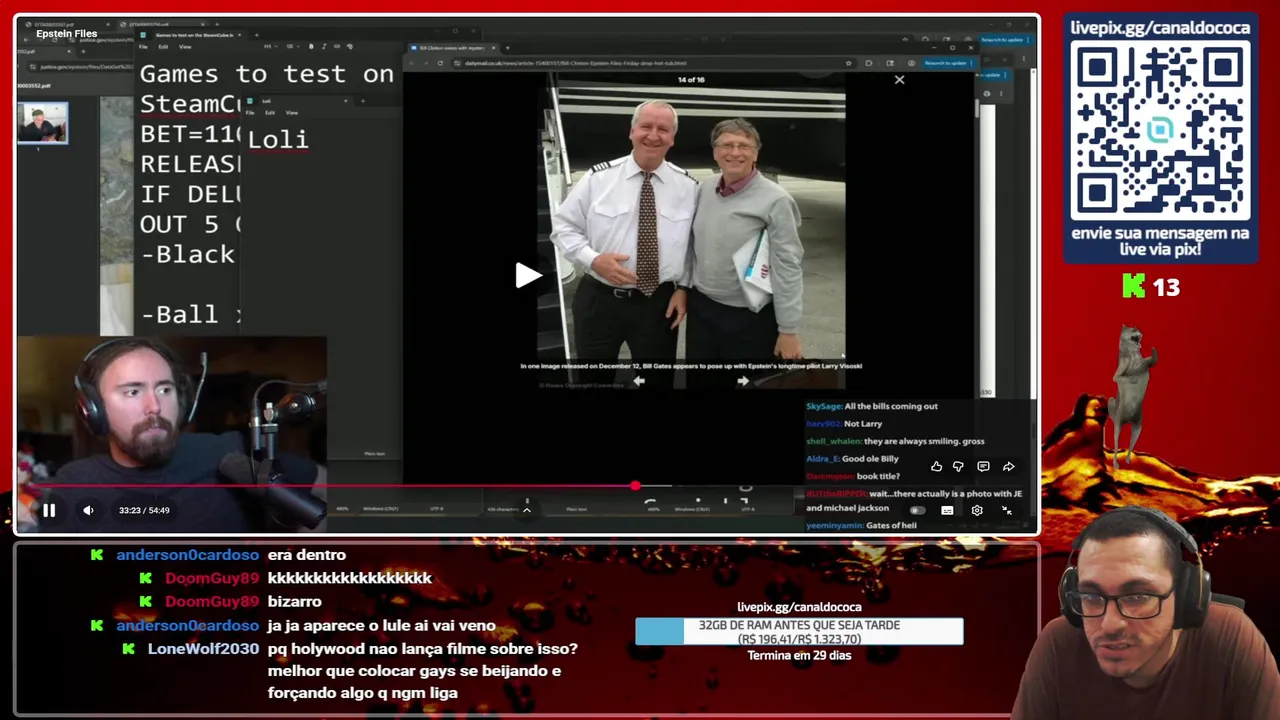This screenshot has width=1280, height=720.
Task: Dislike the video with the thumbs-down icon
Action: (958, 466)
